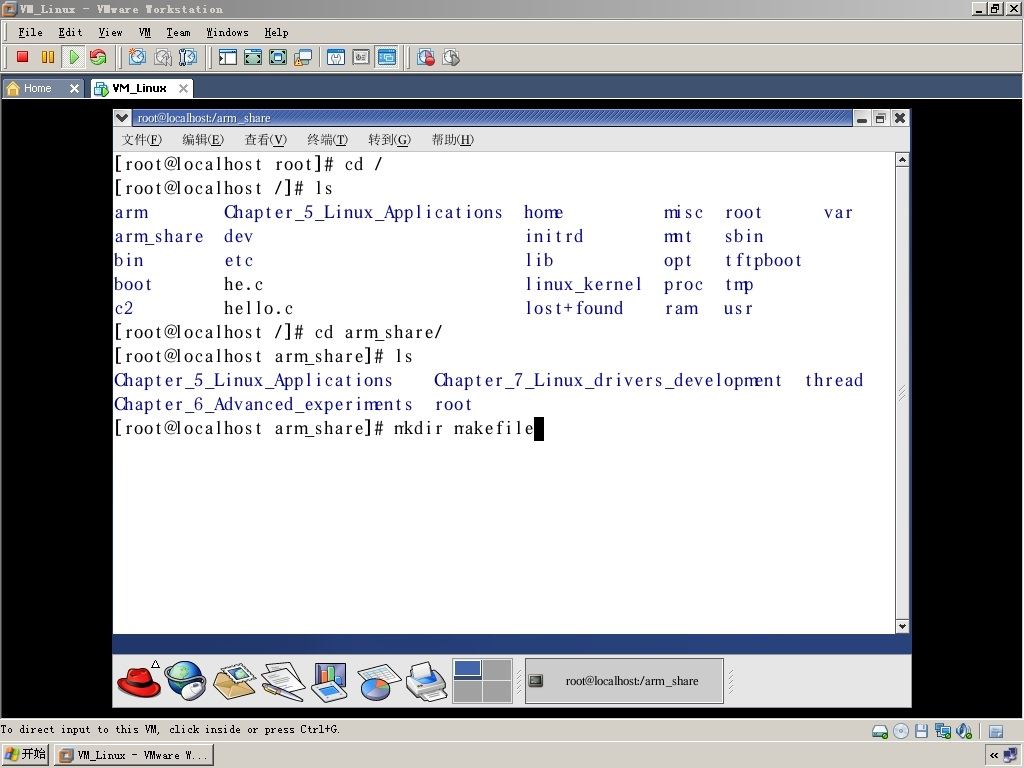
Task: Open the summary view with wrench icon
Action: tap(336, 57)
